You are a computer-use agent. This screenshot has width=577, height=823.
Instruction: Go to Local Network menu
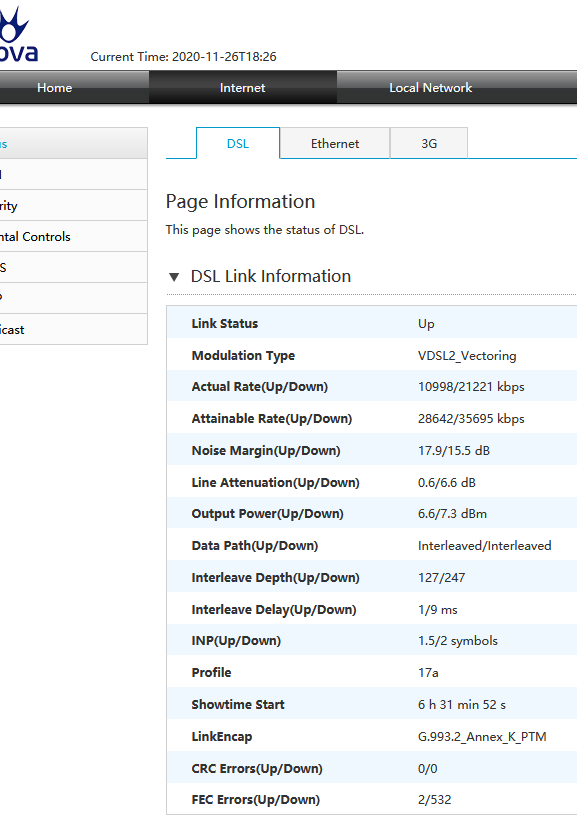click(431, 88)
